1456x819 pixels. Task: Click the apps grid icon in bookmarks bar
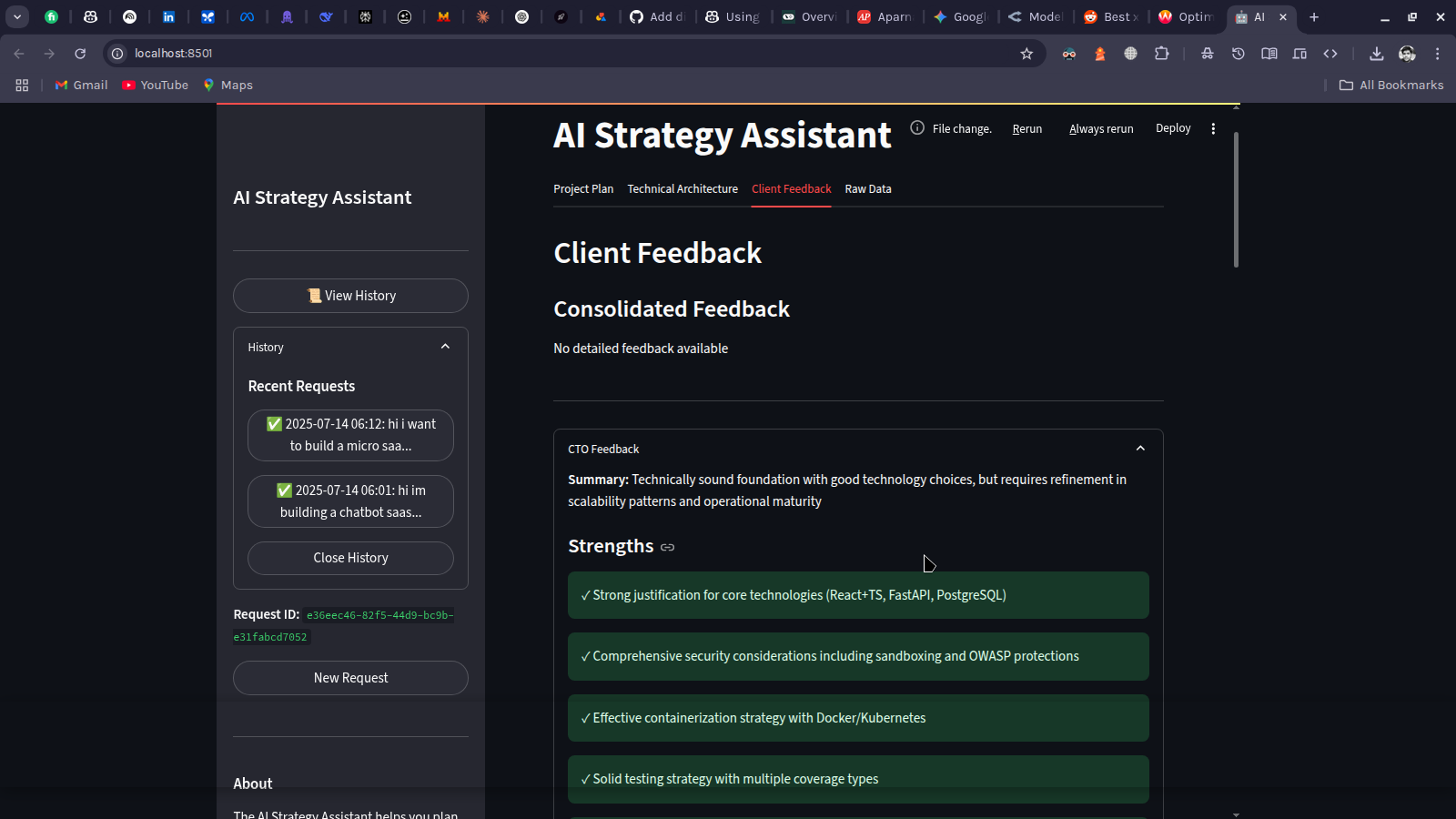coord(22,85)
